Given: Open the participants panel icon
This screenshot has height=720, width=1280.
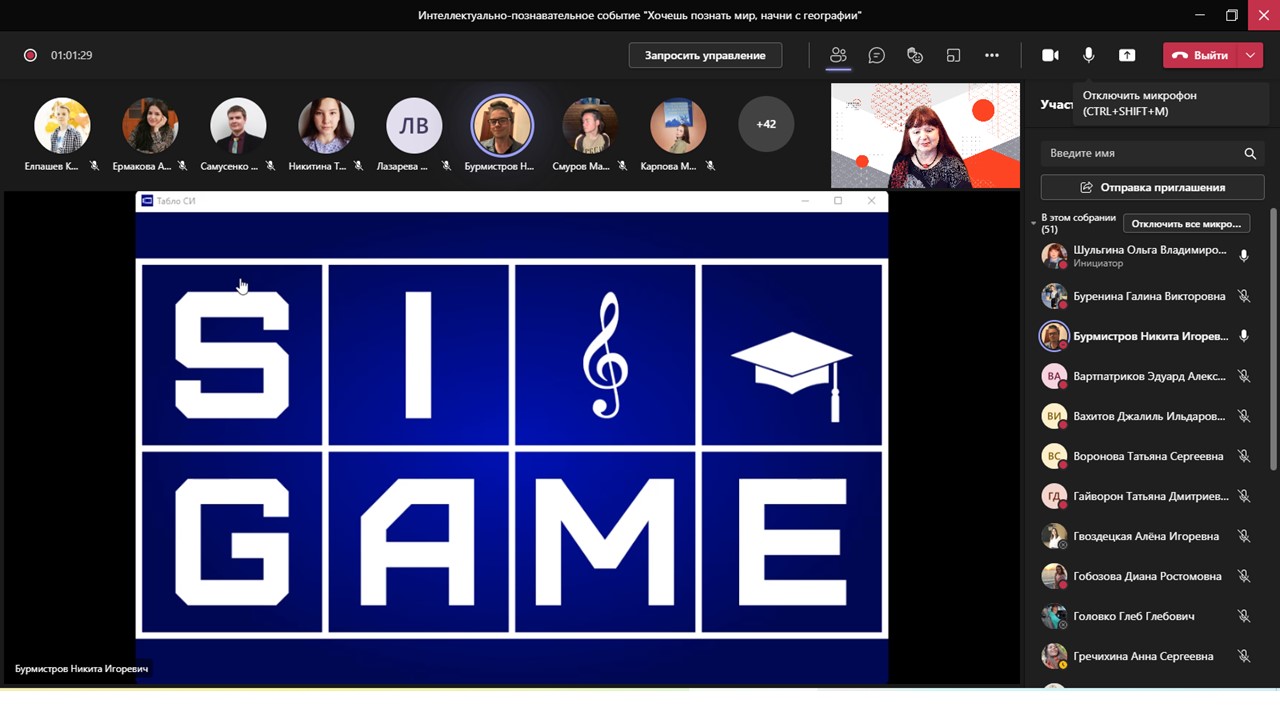Looking at the screenshot, I should click(838, 55).
